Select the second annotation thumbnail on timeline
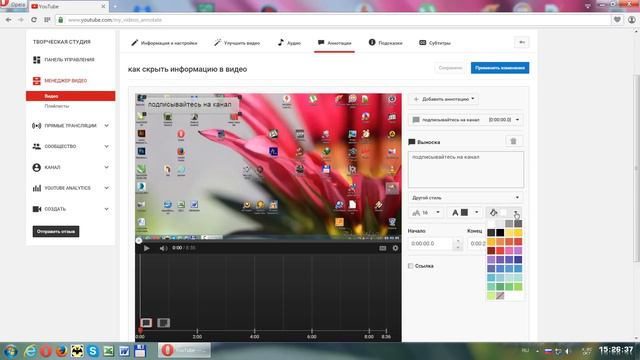 tap(164, 323)
